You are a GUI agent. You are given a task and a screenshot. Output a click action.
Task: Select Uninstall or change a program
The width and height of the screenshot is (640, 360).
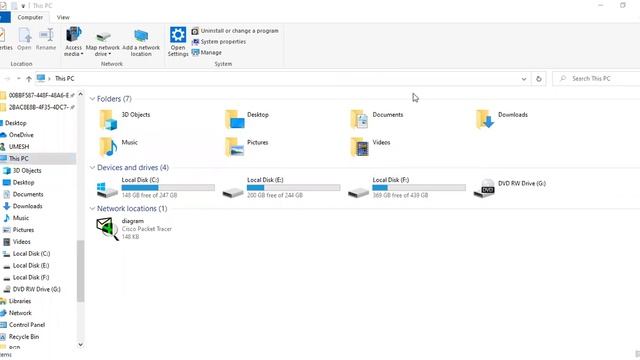pyautogui.click(x=235, y=31)
